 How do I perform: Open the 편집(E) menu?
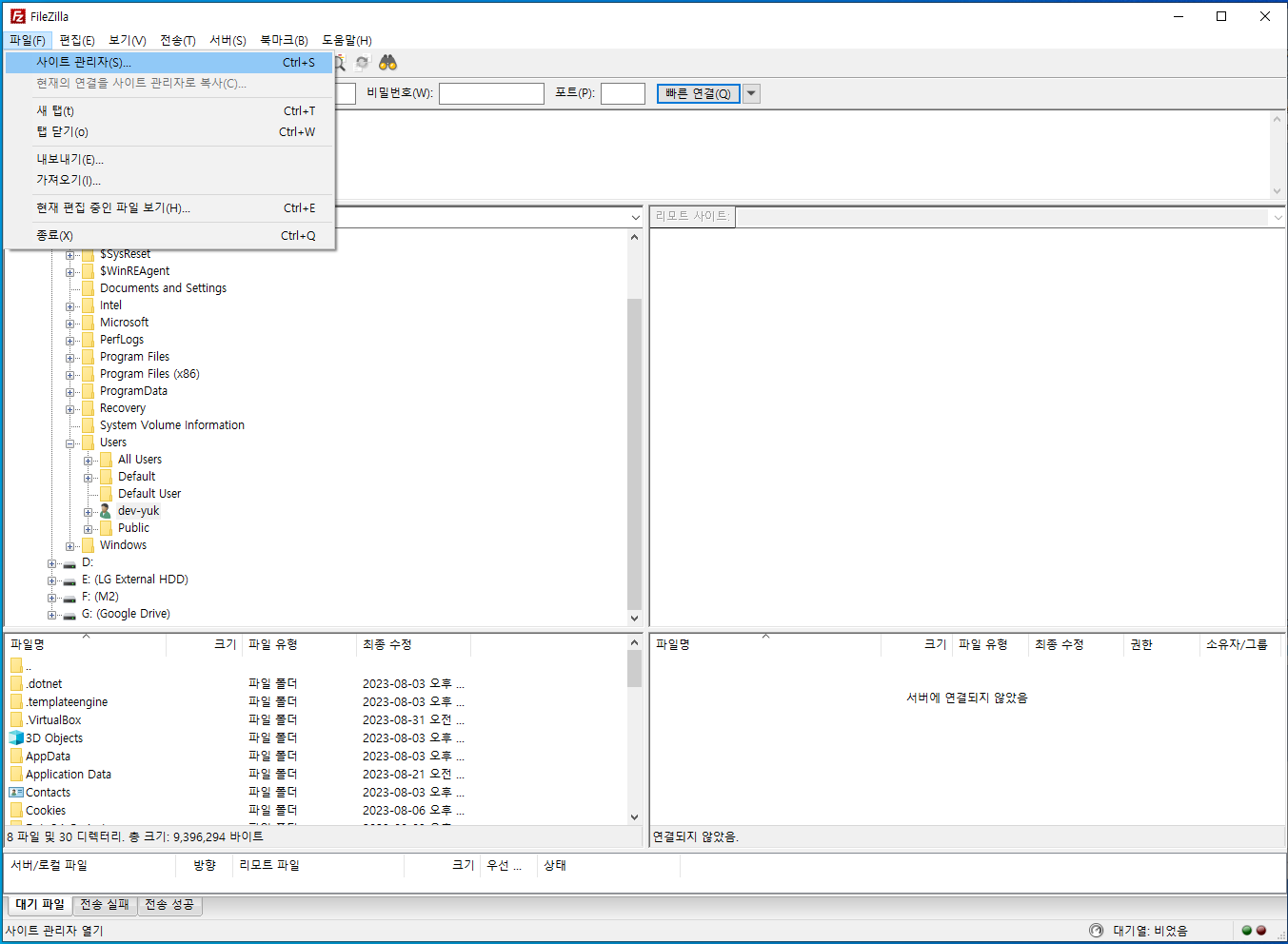pyautogui.click(x=76, y=40)
